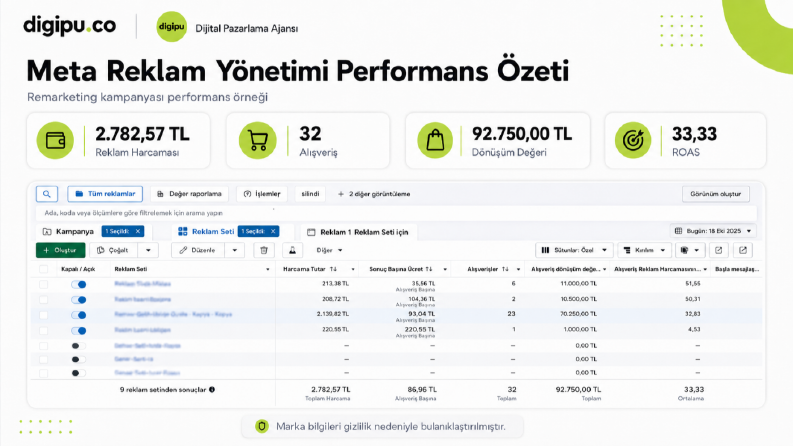
Task: Click the total '92.750,00 TL' cell in footer
Action: click(578, 389)
